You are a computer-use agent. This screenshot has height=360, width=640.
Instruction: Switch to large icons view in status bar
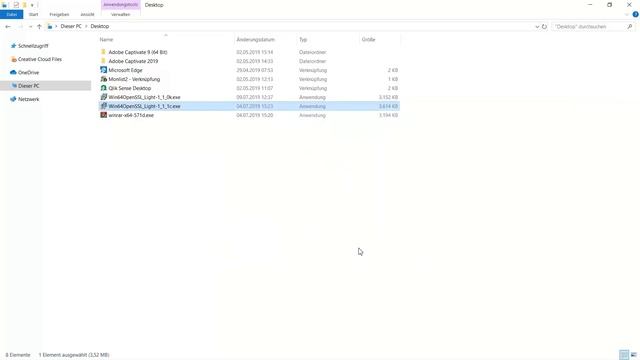[x=633, y=355]
